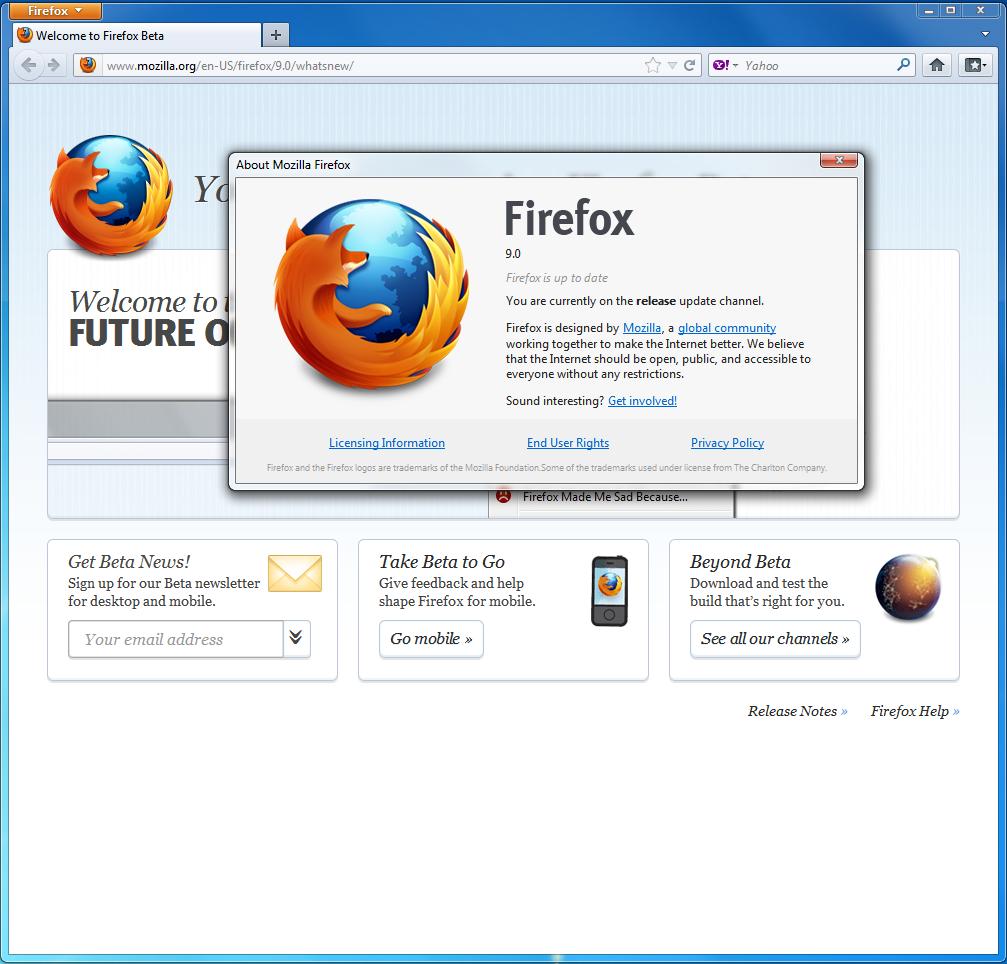Go back with the back arrow
Screen dimensions: 1007x964
[x=29, y=65]
